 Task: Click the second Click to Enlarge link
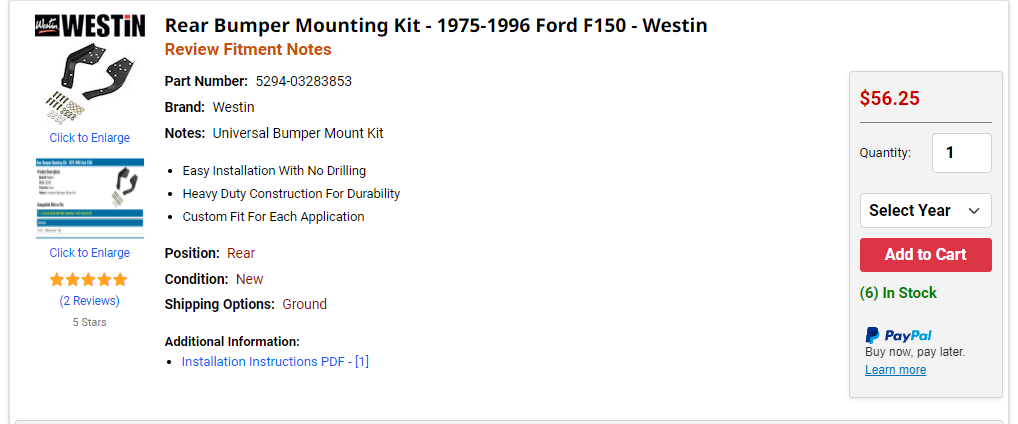point(90,253)
